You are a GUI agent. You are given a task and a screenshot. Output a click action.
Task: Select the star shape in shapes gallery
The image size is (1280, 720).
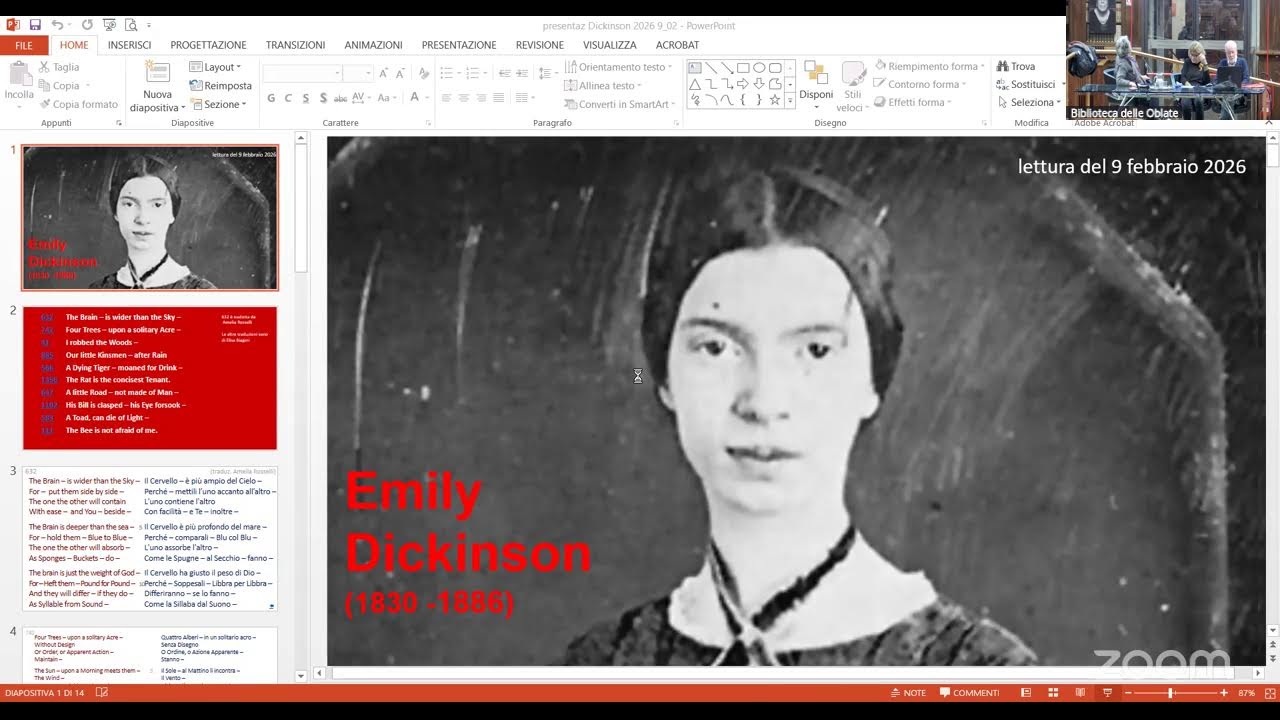tap(775, 100)
